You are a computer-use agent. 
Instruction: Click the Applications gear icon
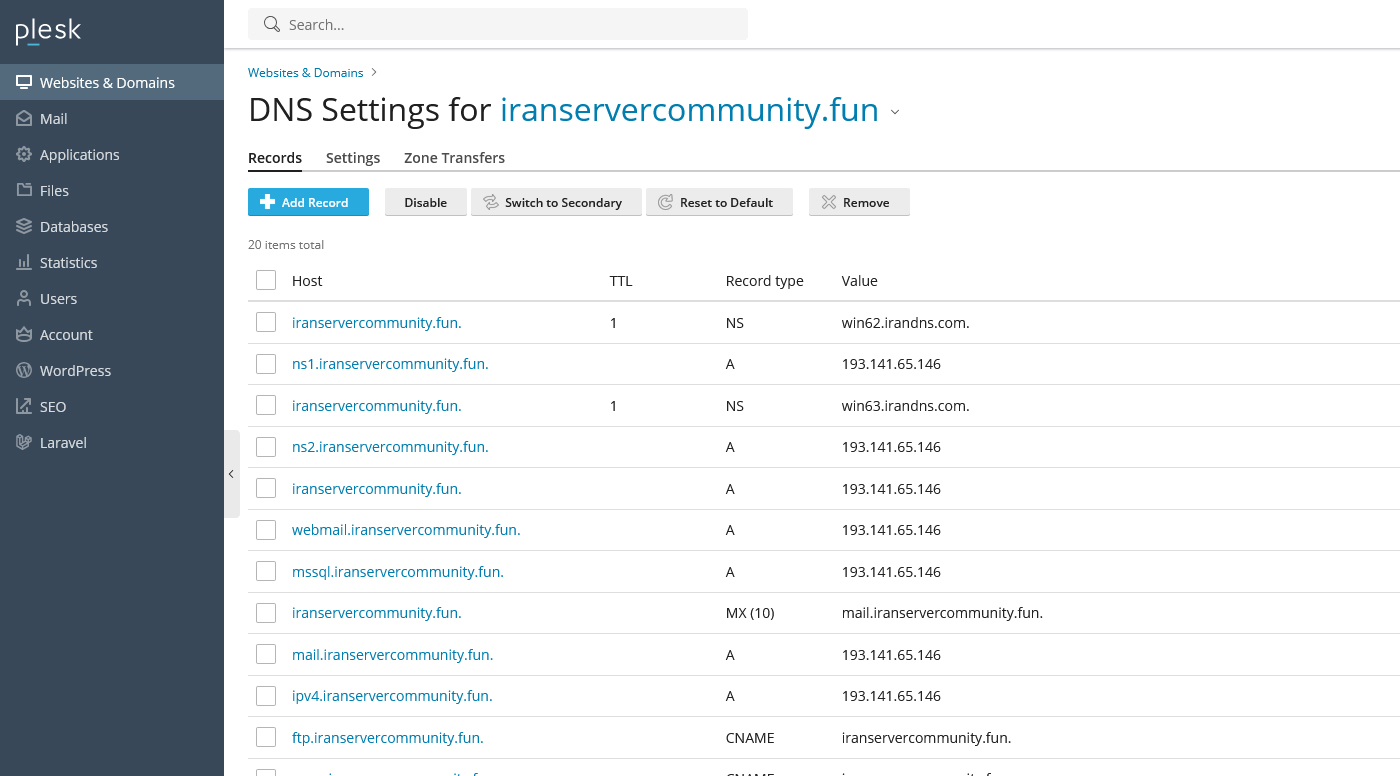pos(24,155)
